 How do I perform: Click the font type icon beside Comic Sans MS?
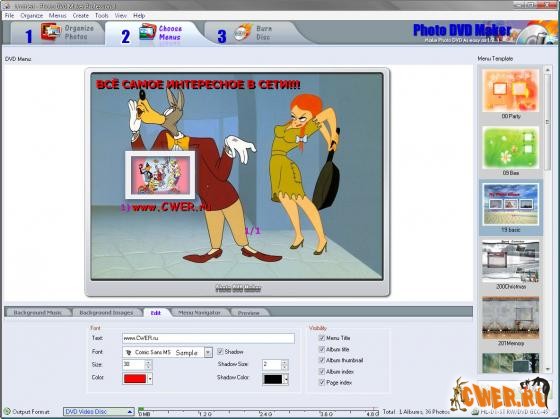pyautogui.click(x=129, y=352)
